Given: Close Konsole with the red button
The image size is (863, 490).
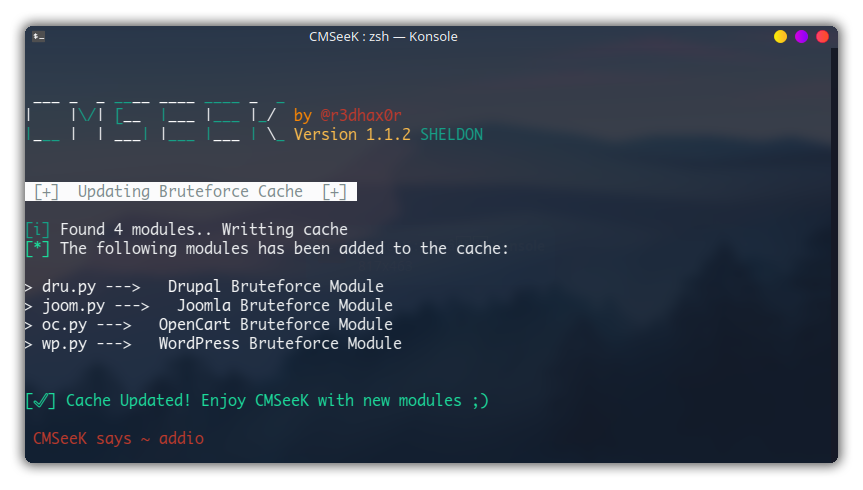Looking at the screenshot, I should (822, 36).
